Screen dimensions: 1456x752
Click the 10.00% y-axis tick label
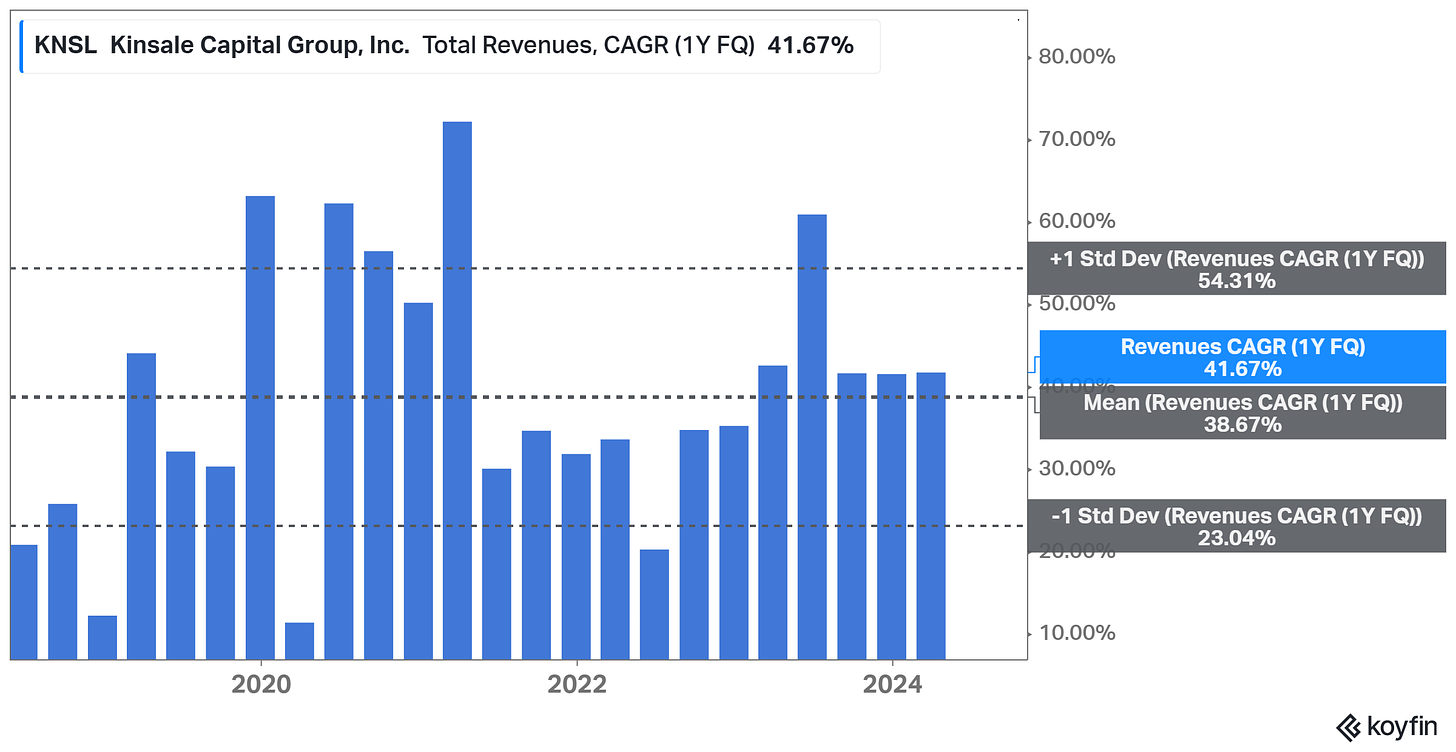(1077, 633)
